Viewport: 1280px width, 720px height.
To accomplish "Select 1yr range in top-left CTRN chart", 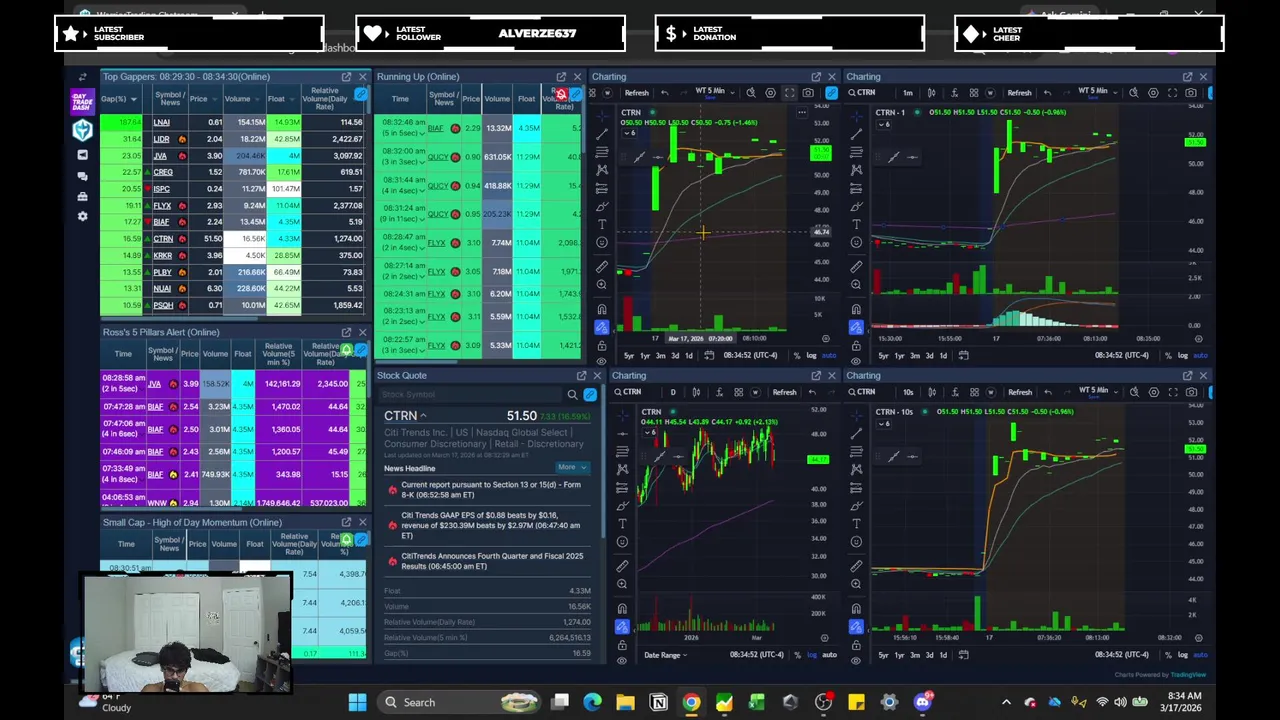I will point(645,356).
